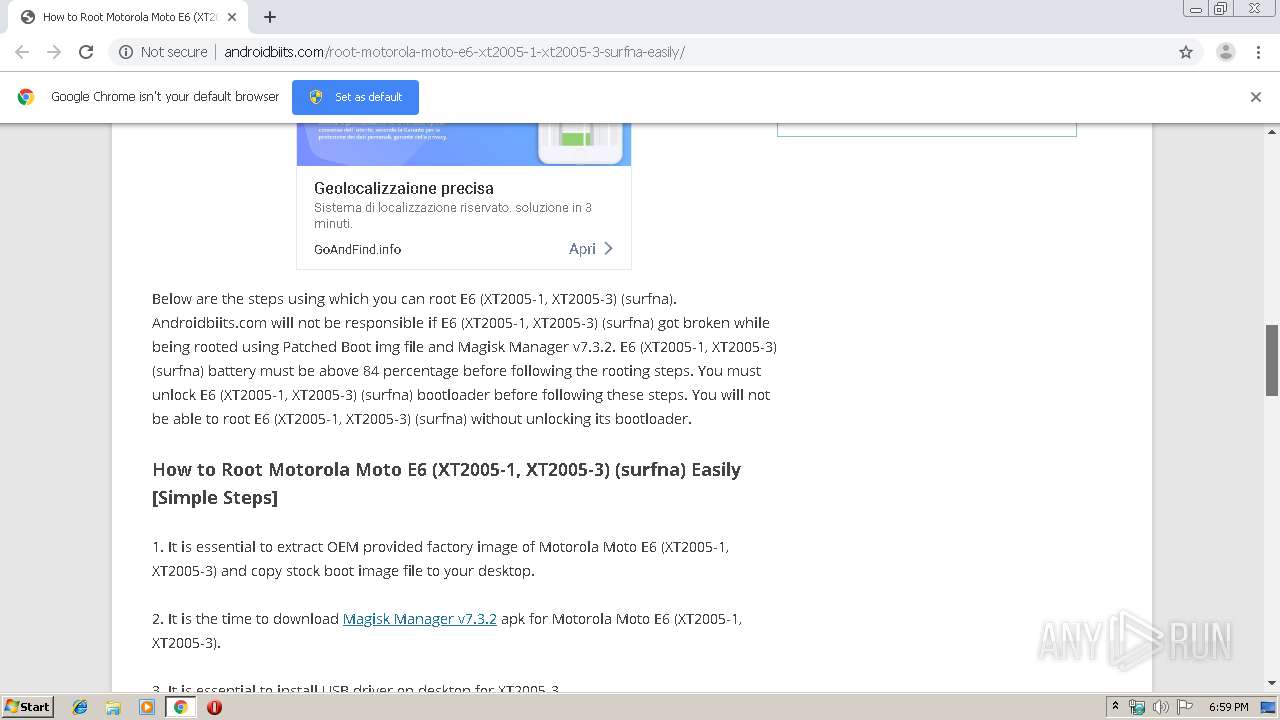Image resolution: width=1280 pixels, height=720 pixels.
Task: Click the scrollbar up arrow
Action: click(1272, 131)
